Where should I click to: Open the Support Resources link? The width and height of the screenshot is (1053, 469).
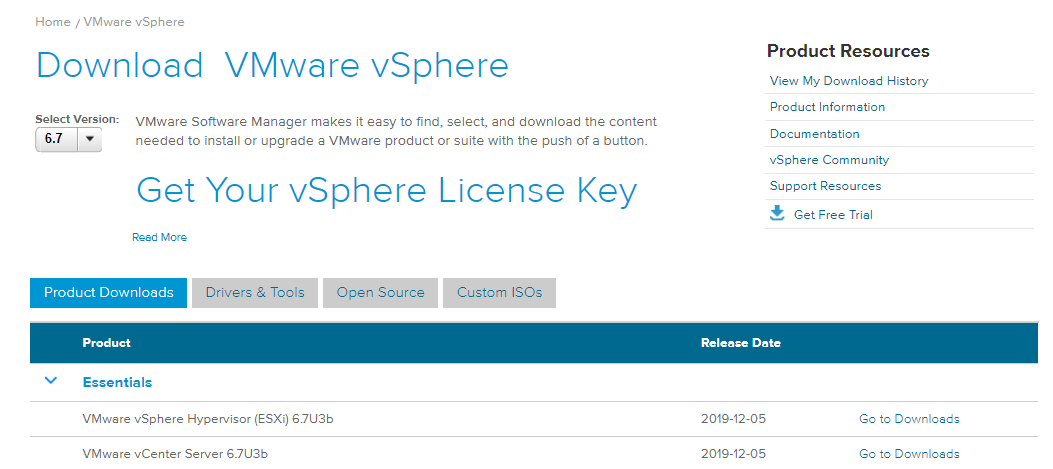[825, 186]
